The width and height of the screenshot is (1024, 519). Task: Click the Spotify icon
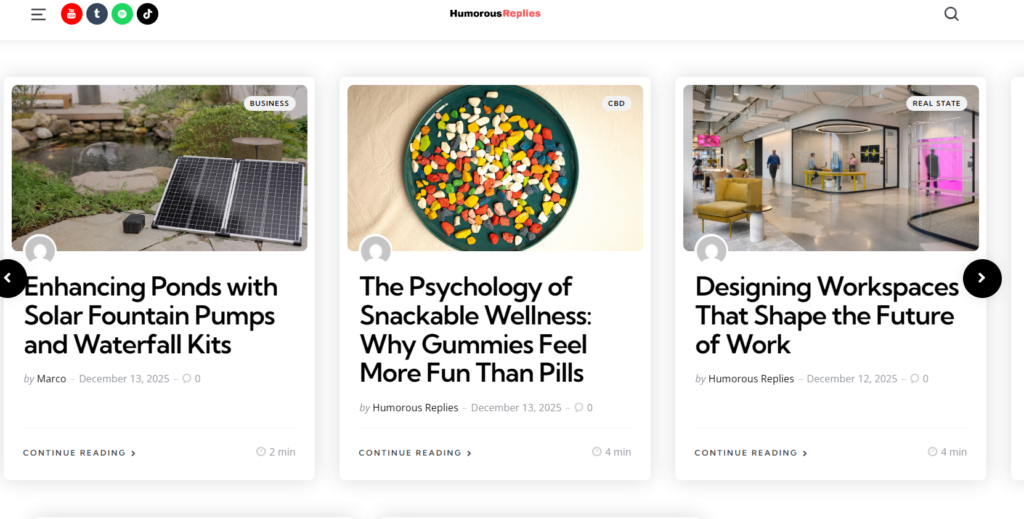122,14
